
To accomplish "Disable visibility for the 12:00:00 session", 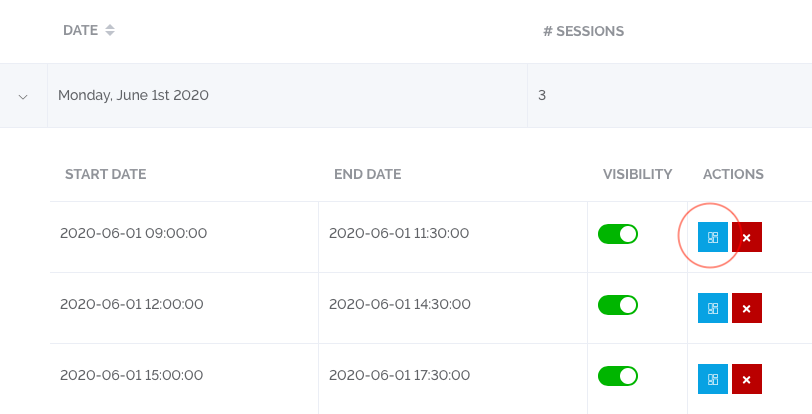I will pos(617,305).
